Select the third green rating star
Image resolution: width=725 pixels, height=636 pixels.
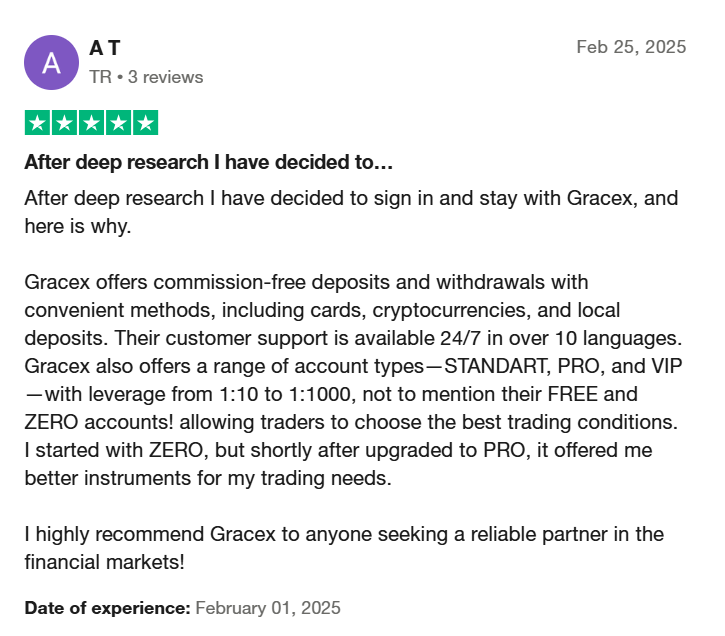[92, 122]
